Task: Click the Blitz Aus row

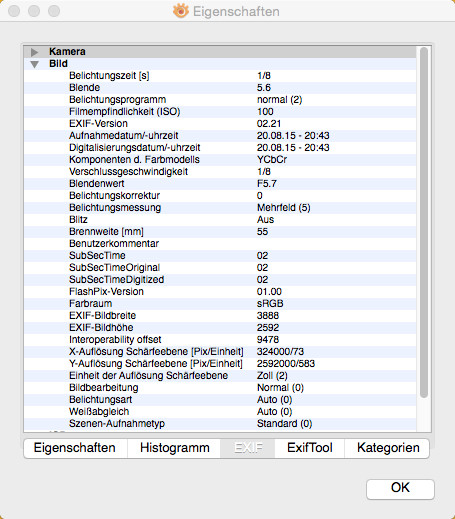Action: coord(220,220)
